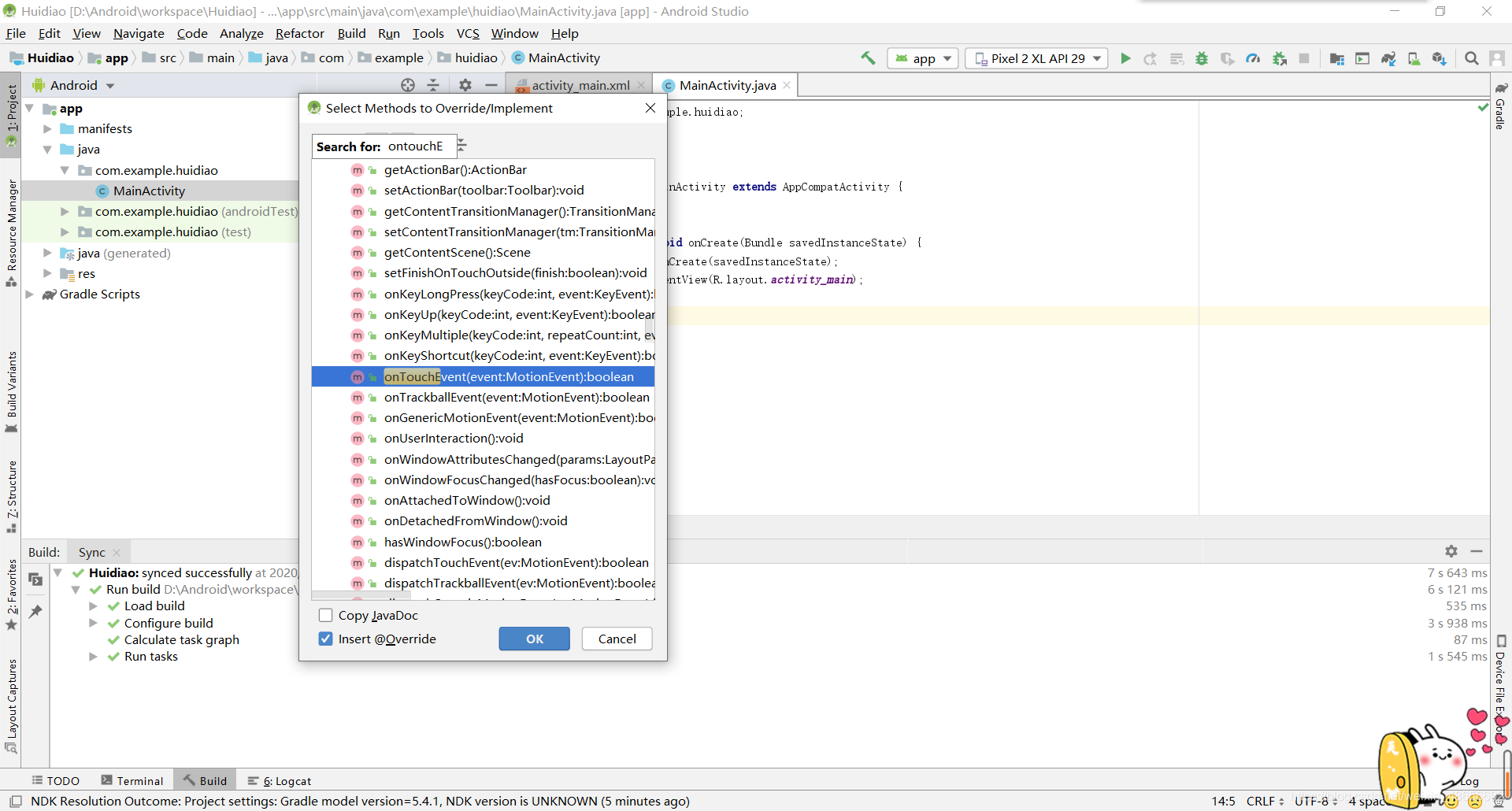The image size is (1512, 811).
Task: Click Apply Changes and Restart Activity icon
Action: tap(1151, 58)
